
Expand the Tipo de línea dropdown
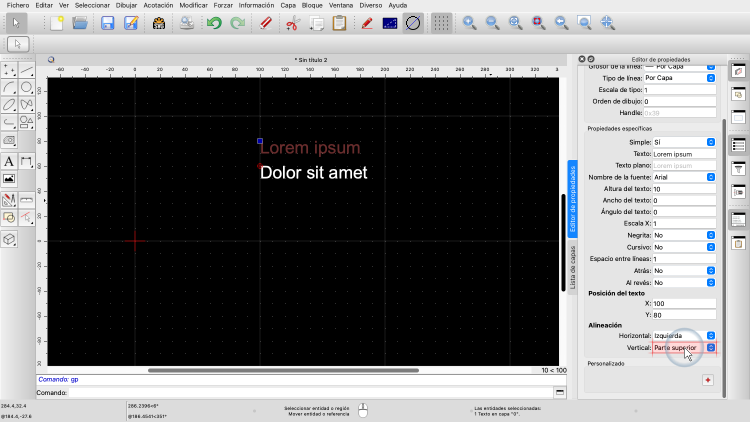[x=711, y=77]
